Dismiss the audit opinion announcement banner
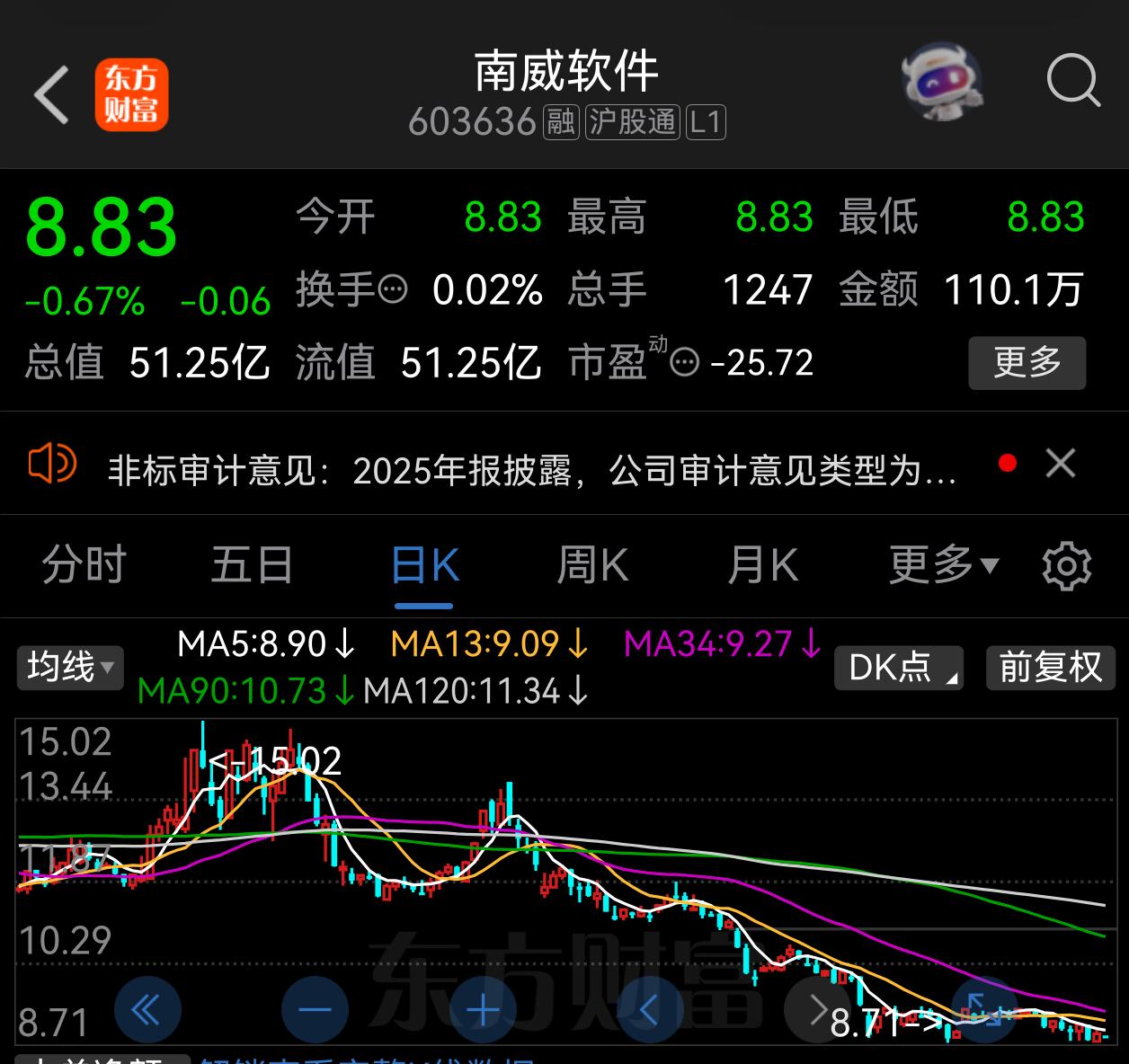Screen dimensions: 1129x1064 tap(1060, 464)
